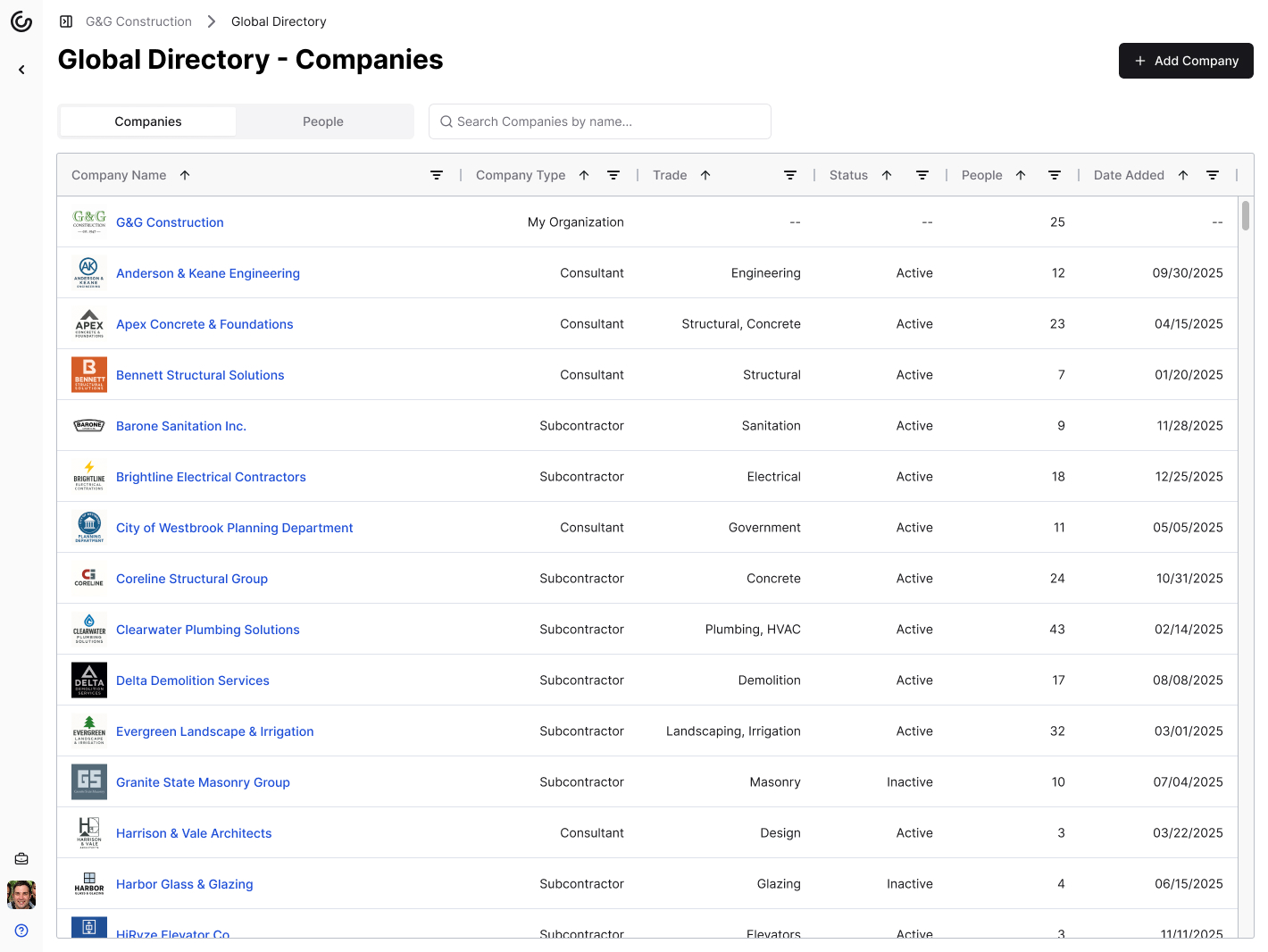Click the Add Company button
The width and height of the screenshot is (1268, 952).
point(1186,61)
